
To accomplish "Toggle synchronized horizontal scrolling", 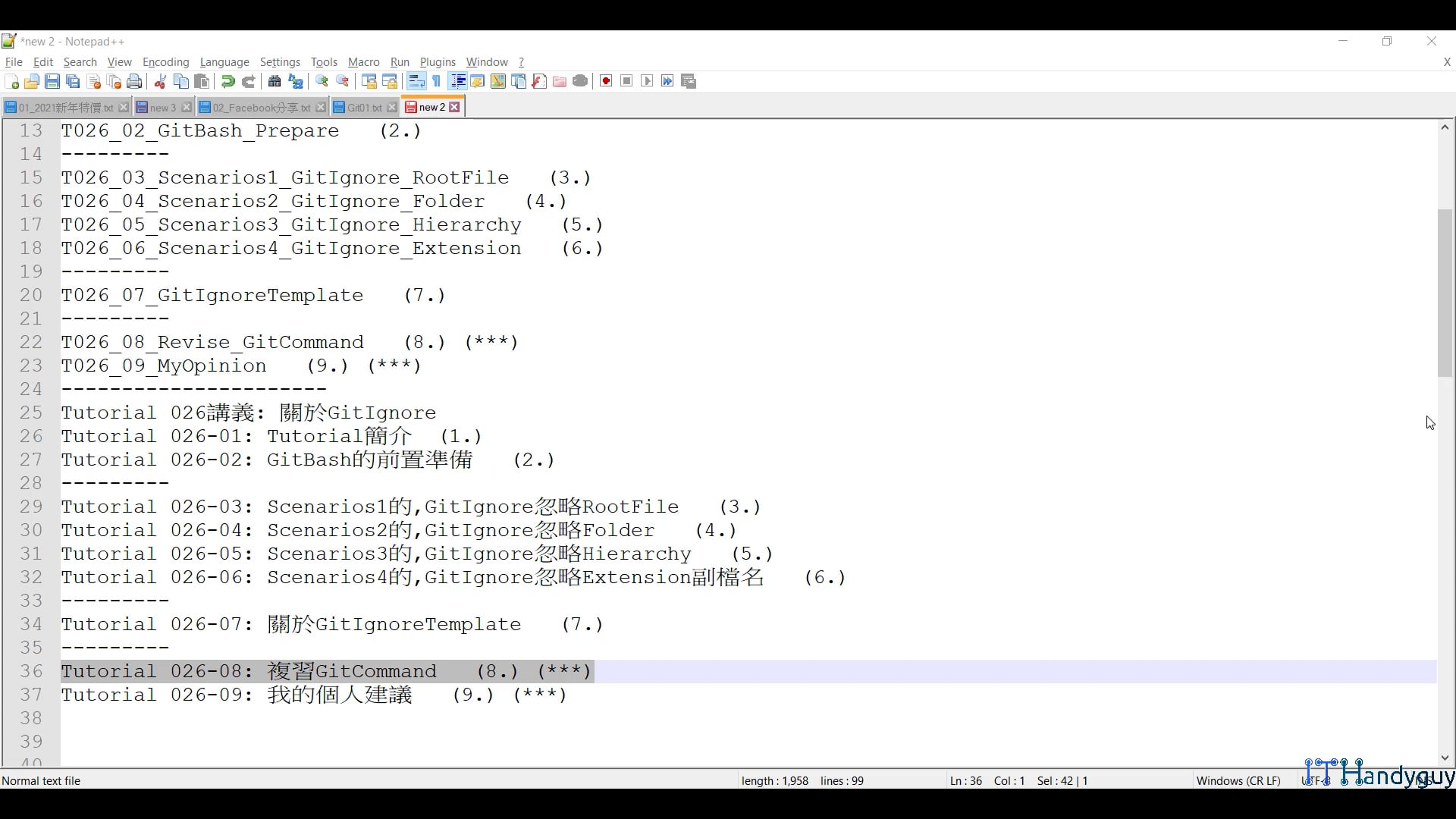I will pos(391,81).
